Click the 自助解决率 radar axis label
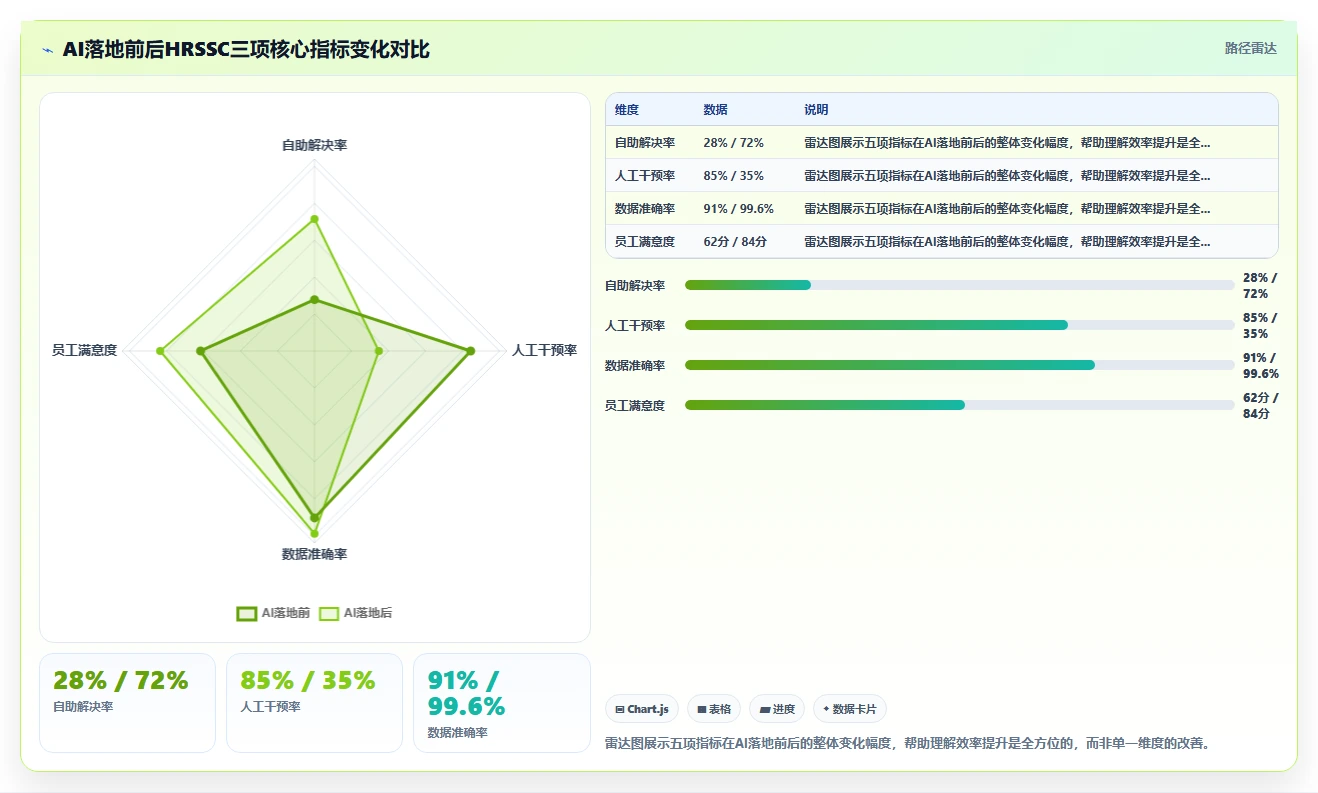Image resolution: width=1318 pixels, height=793 pixels. pyautogui.click(x=314, y=145)
